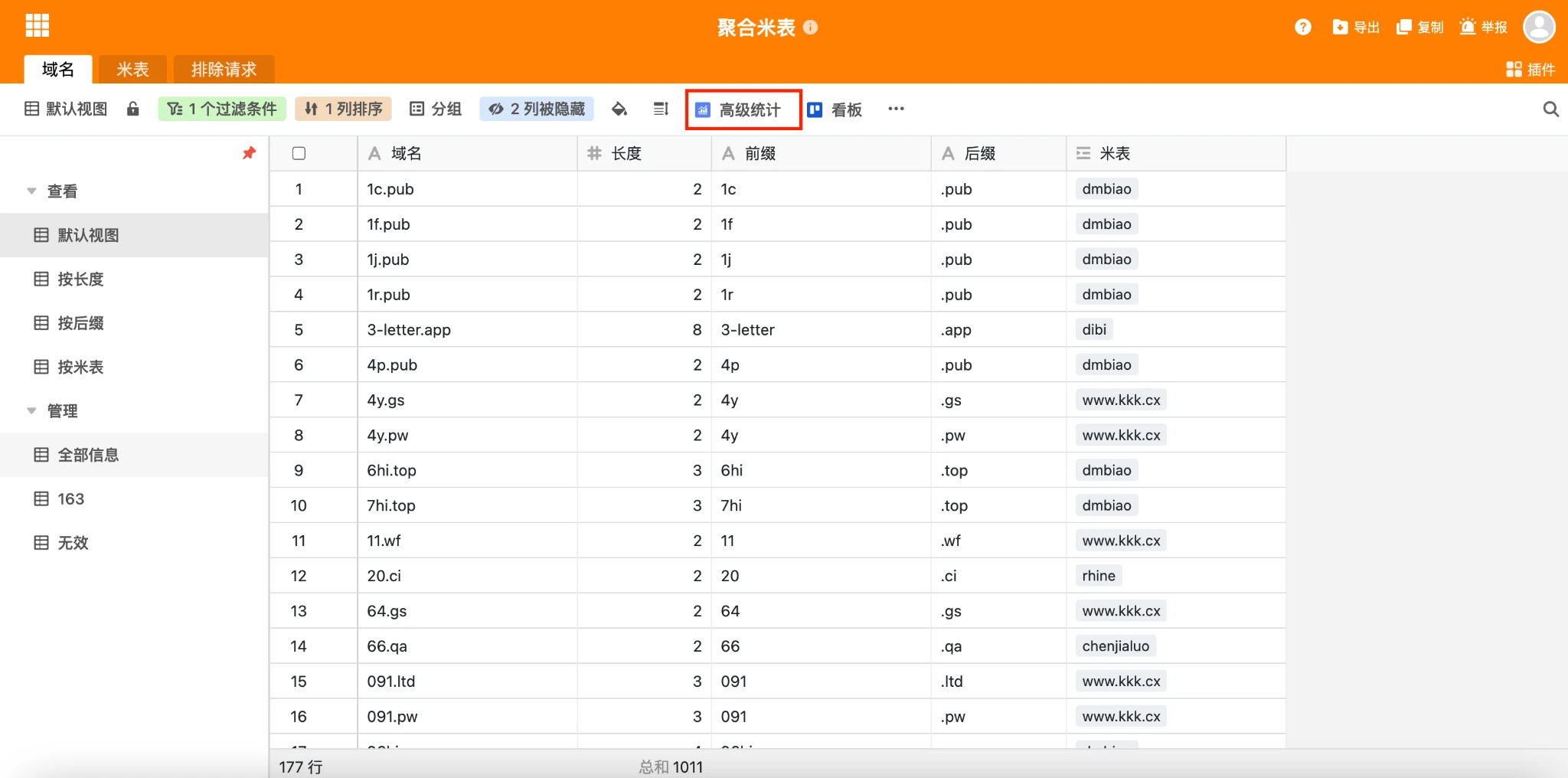Screen dimensions: 1568x778
Task: Click the 导出 export button
Action: click(x=1356, y=28)
